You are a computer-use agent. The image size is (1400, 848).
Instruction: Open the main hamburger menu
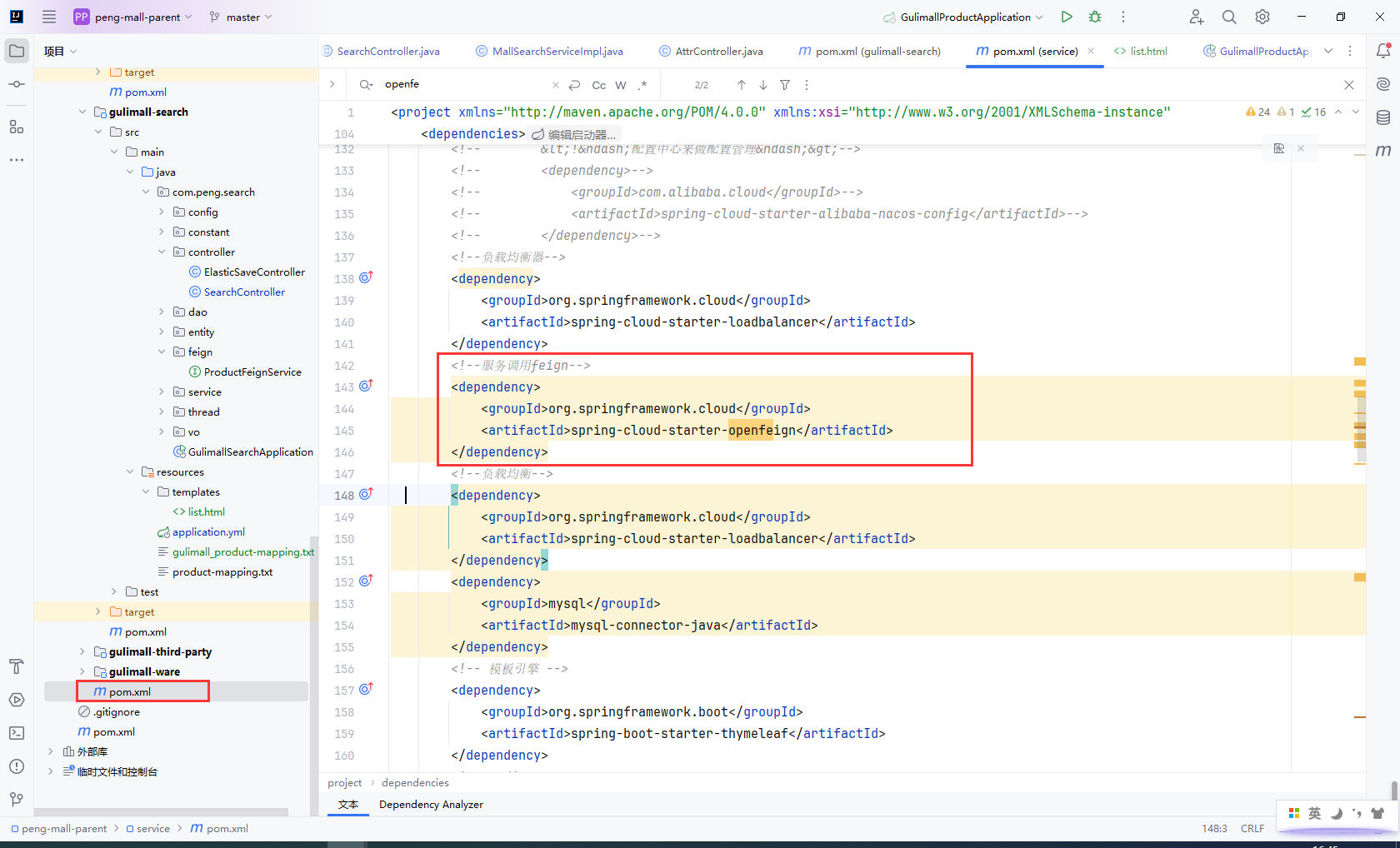point(49,17)
